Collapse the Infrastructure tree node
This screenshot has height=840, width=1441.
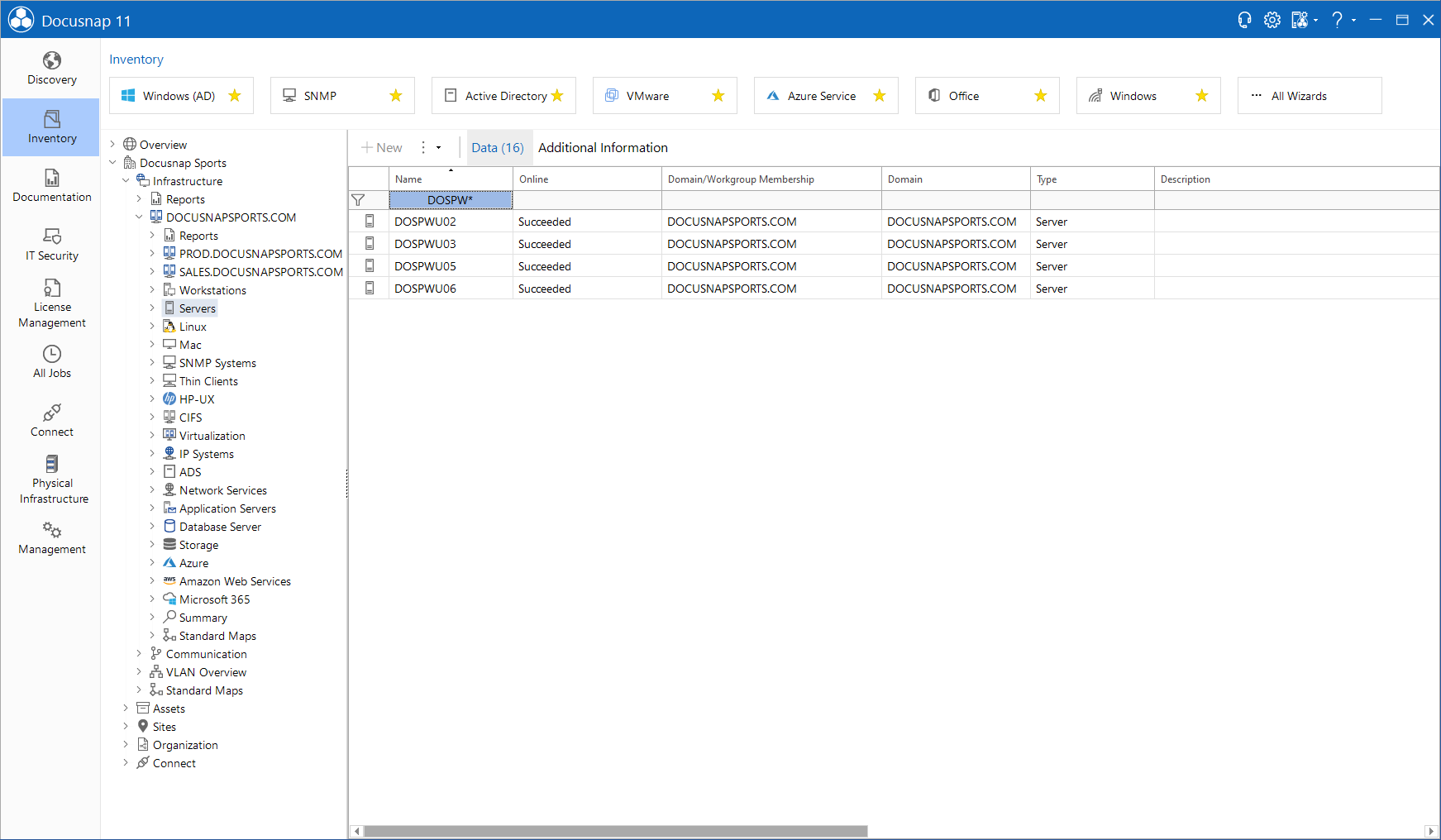click(x=126, y=181)
